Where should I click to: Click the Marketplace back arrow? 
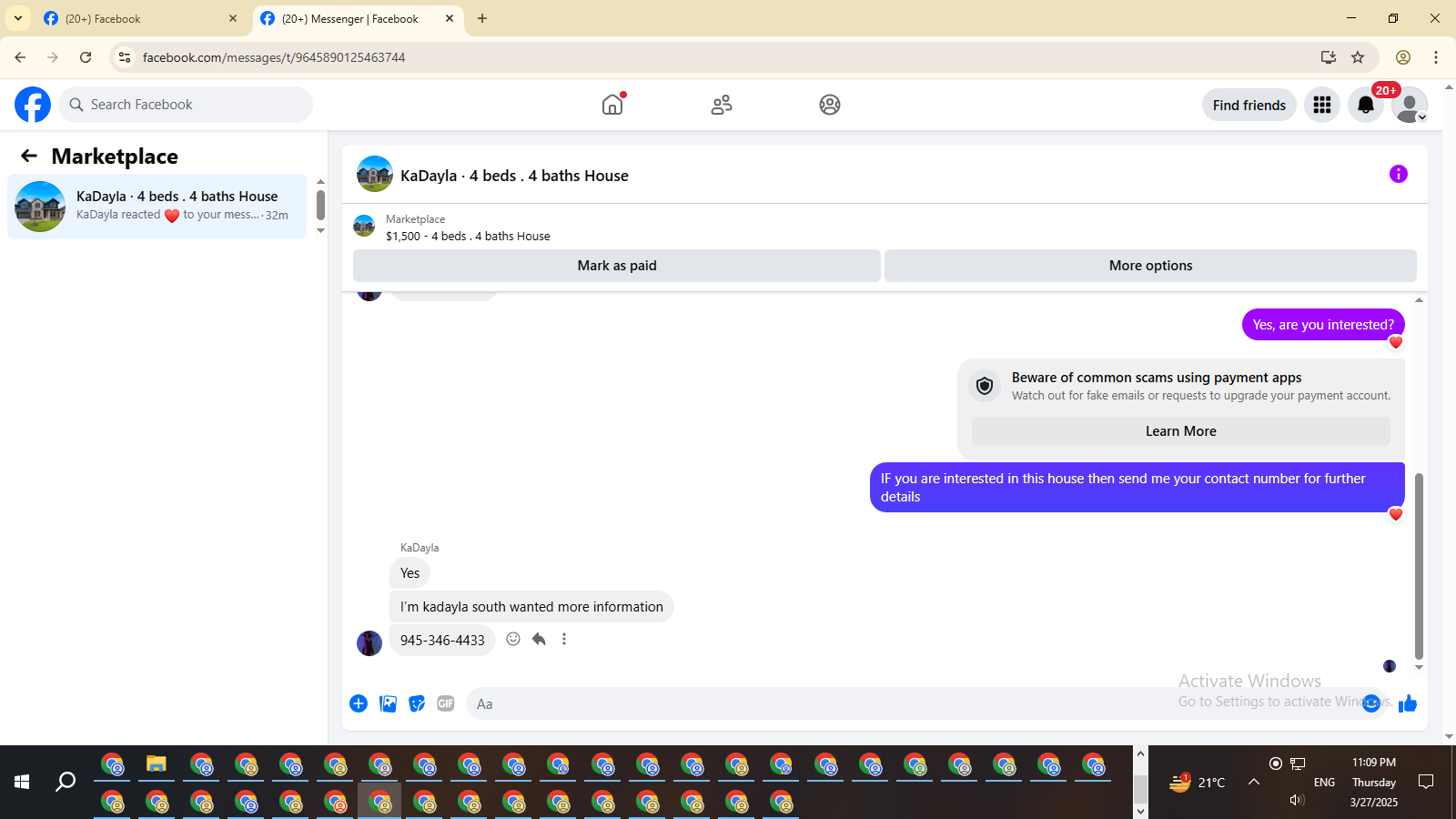[29, 156]
